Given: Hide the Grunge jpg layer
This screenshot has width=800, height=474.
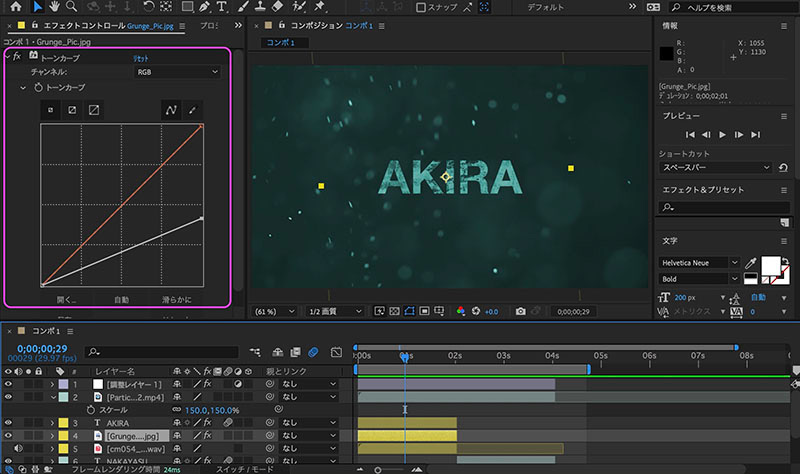Looking at the screenshot, I should point(8,435).
